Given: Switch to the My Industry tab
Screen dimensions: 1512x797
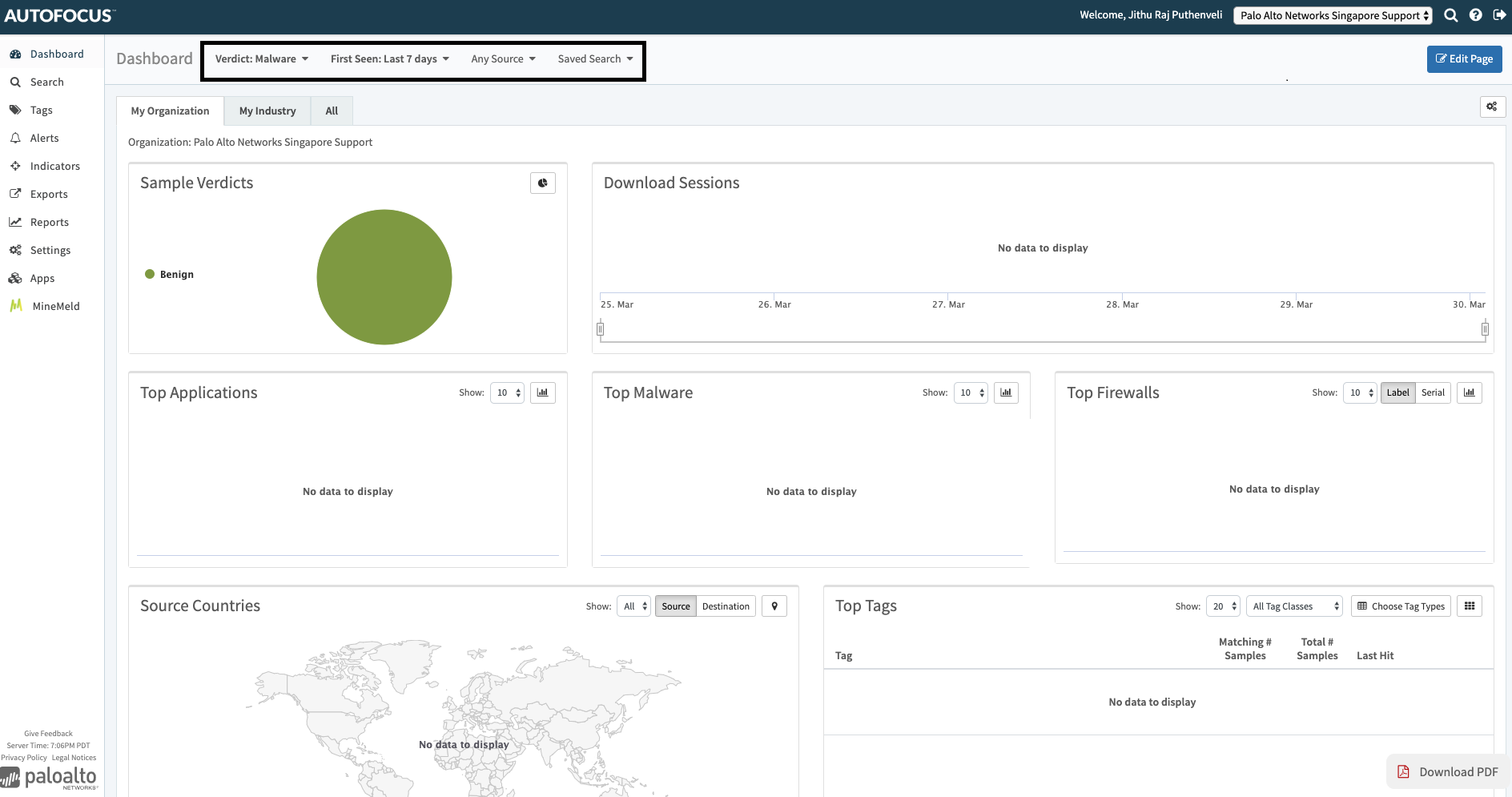Looking at the screenshot, I should click(x=267, y=111).
